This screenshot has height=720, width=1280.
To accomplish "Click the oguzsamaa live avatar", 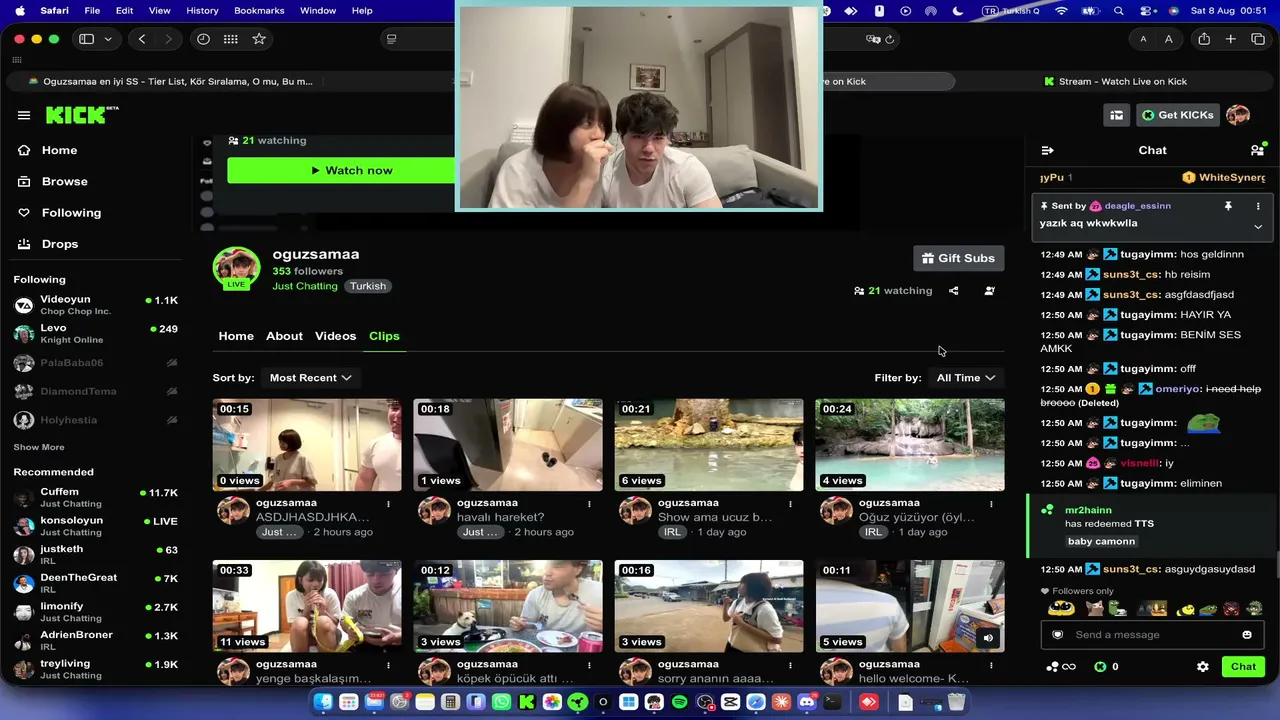I will click(236, 269).
